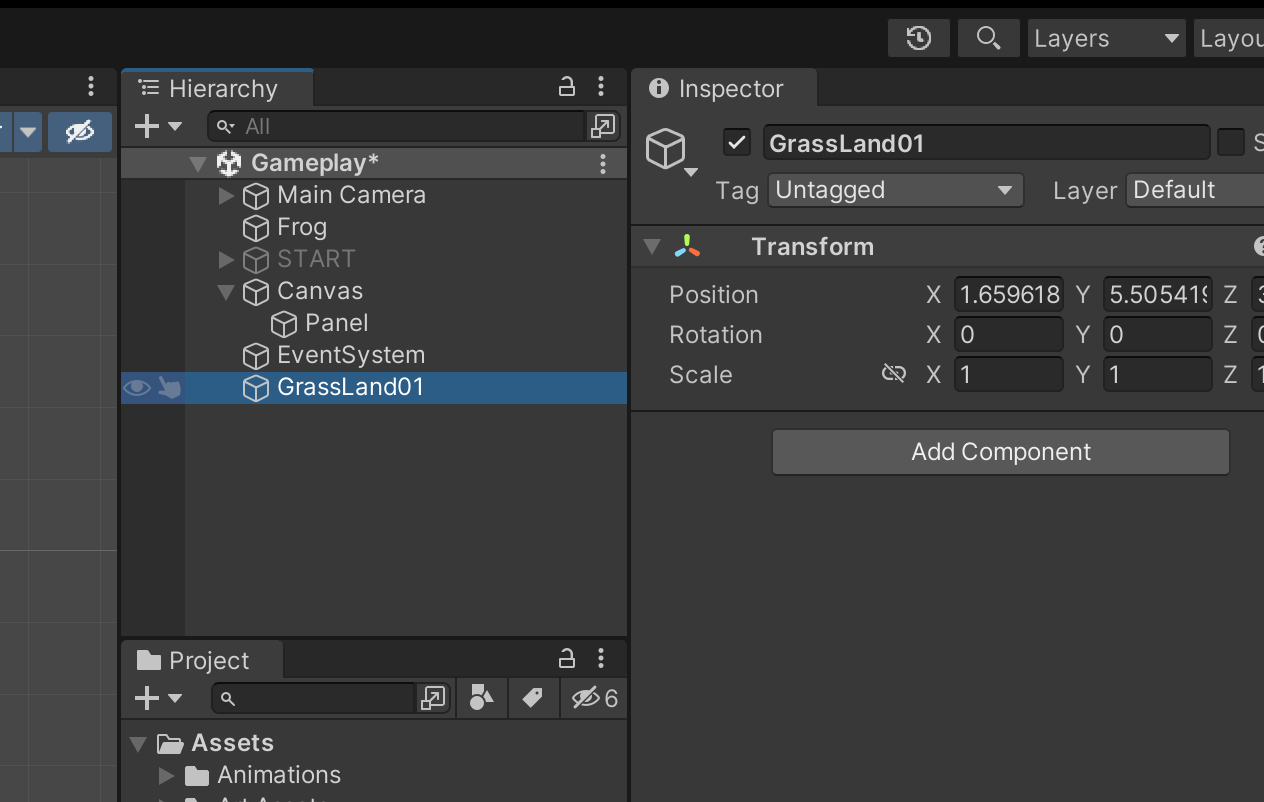This screenshot has width=1264, height=802.
Task: Click the Frog cube icon
Action: (x=256, y=227)
